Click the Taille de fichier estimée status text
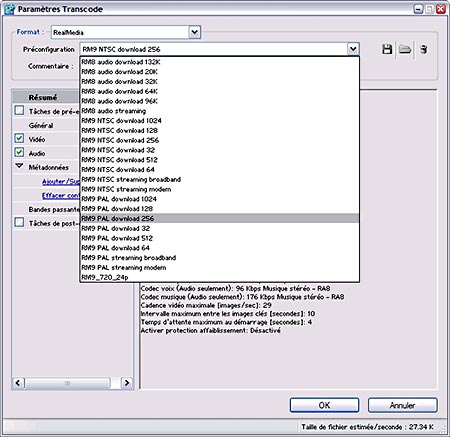Image resolution: width=450 pixels, height=437 pixels. (368, 427)
